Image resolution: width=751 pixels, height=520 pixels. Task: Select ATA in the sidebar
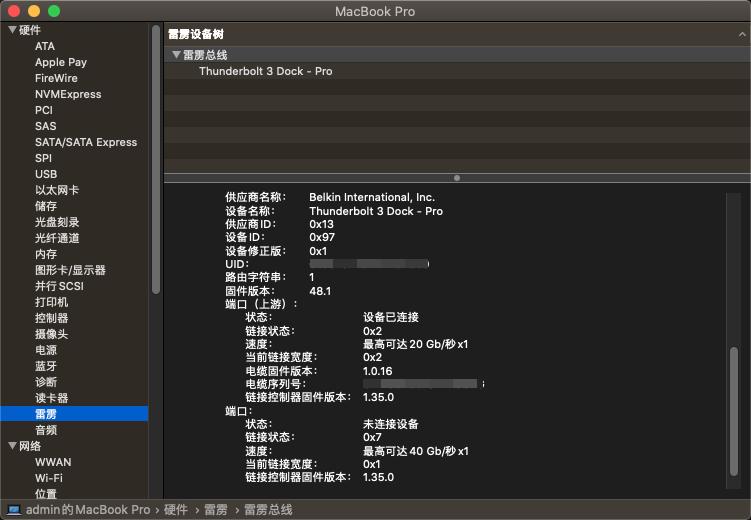click(x=45, y=46)
